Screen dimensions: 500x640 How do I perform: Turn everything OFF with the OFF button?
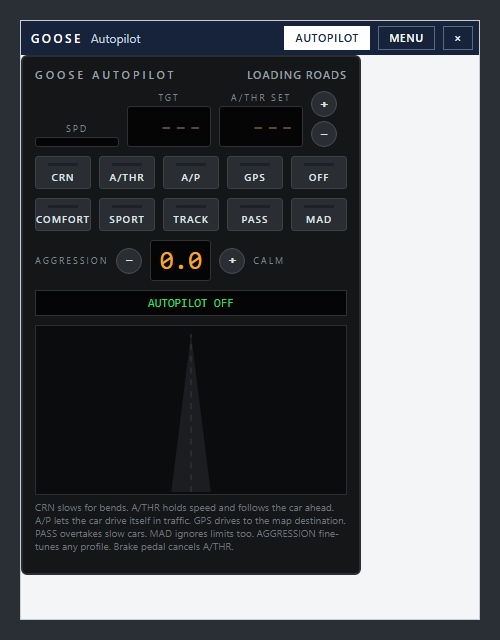click(319, 172)
